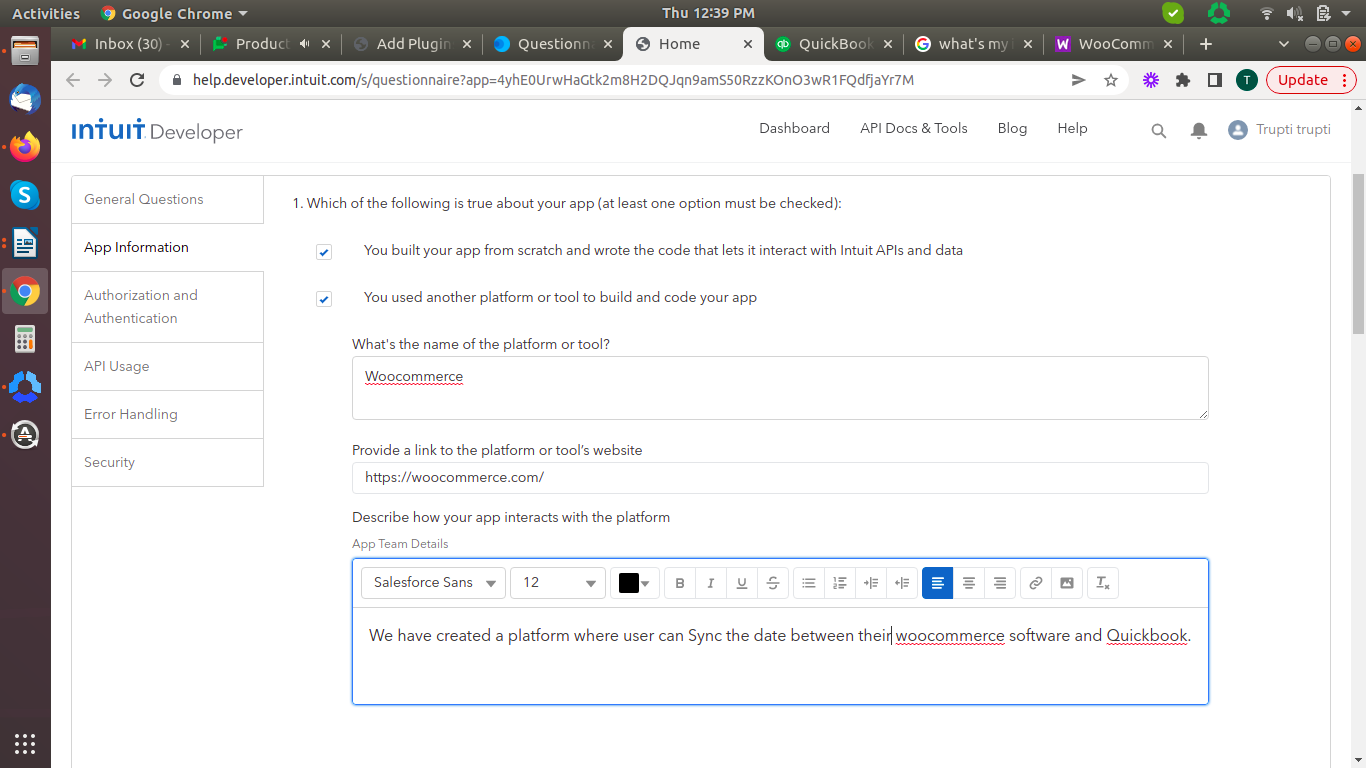
Task: Apply italic formatting in the editor toolbar
Action: (711, 583)
